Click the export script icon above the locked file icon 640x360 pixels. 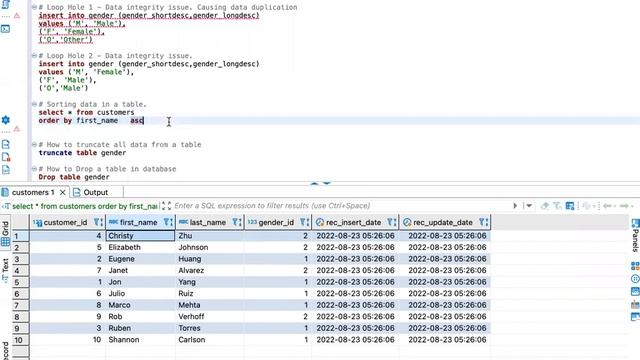pyautogui.click(x=6, y=144)
